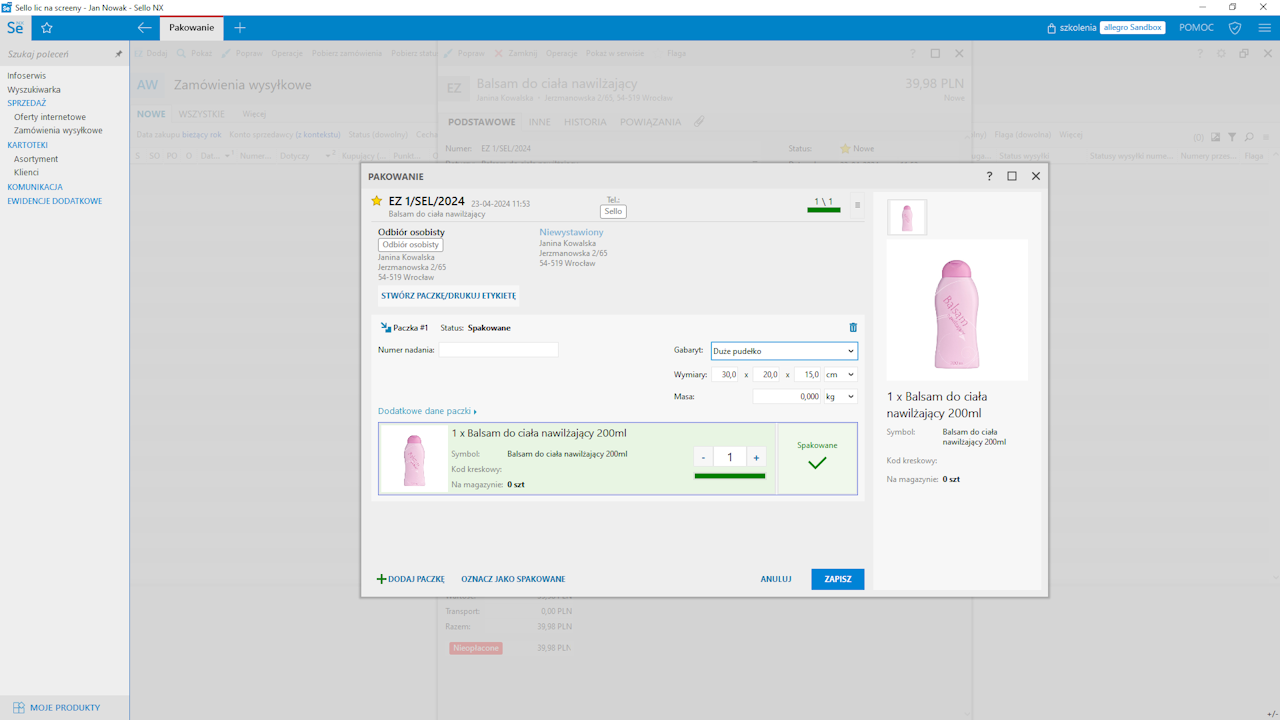
Task: Click the yellow star next to EZ 1/SEL/2024
Action: click(377, 201)
